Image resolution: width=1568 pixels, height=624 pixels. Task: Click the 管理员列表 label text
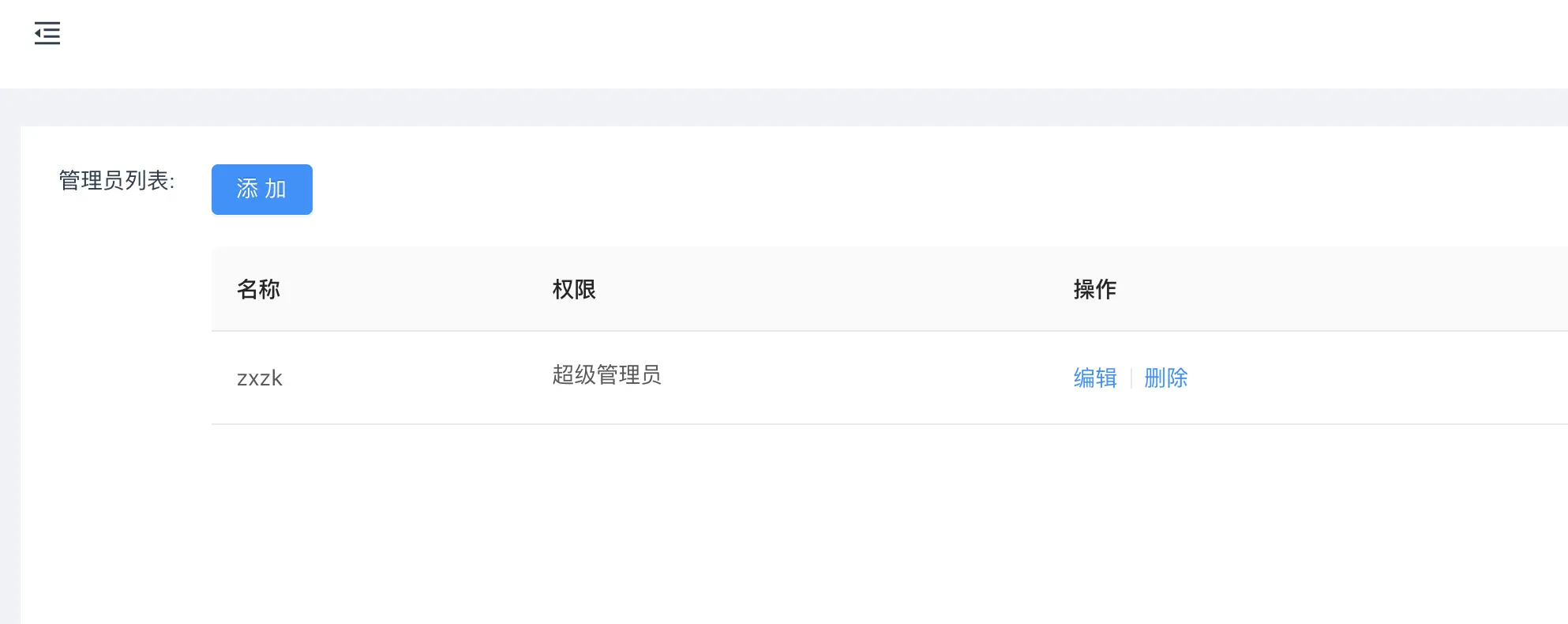coord(117,180)
